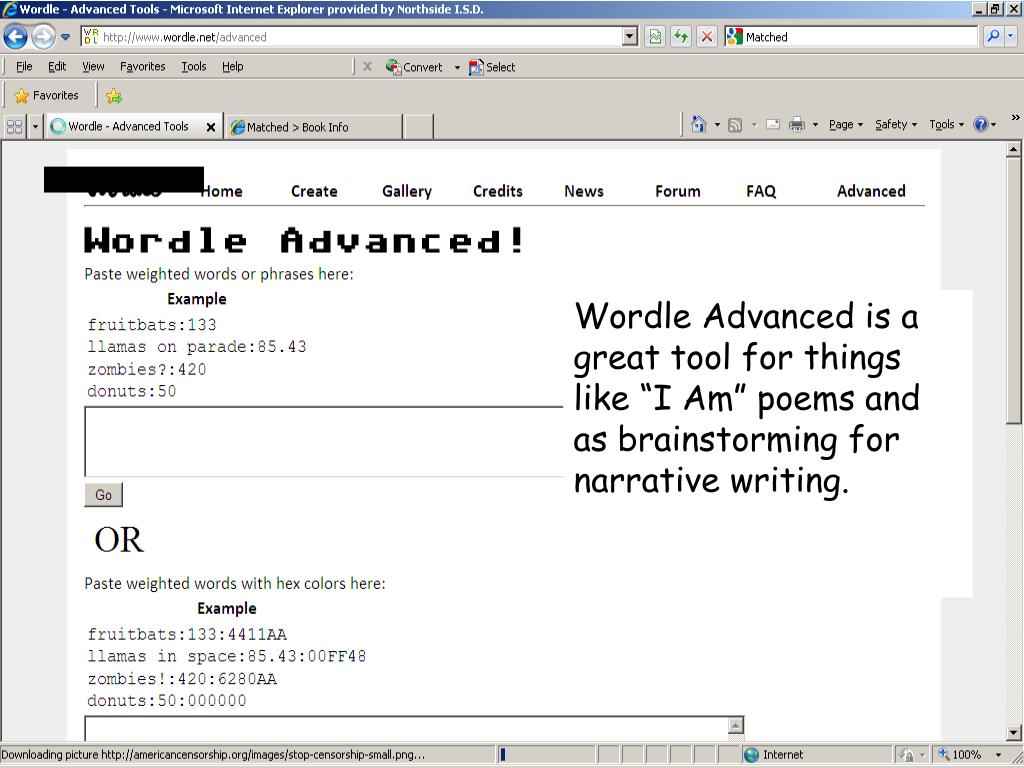Expand the Print dropdown arrow
Image resolution: width=1024 pixels, height=768 pixels.
point(815,124)
